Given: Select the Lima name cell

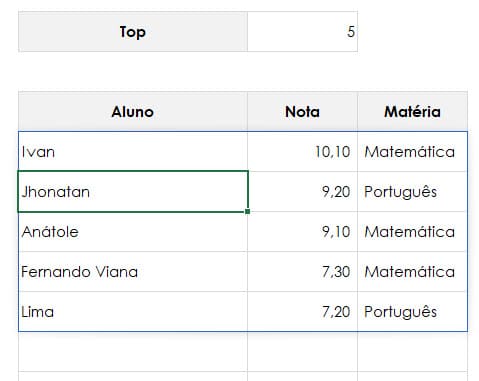Looking at the screenshot, I should [133, 312].
